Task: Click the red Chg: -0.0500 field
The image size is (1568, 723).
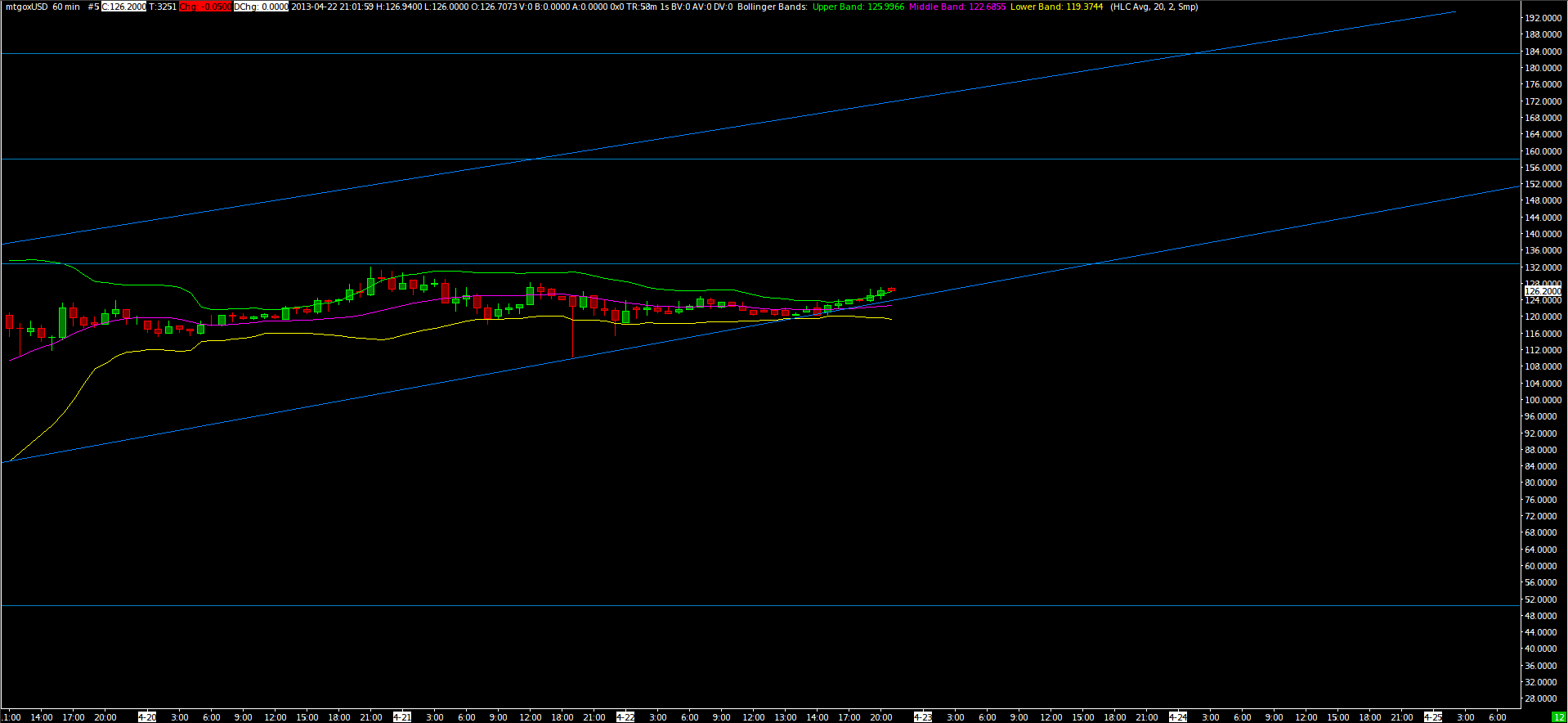Action: point(205,7)
